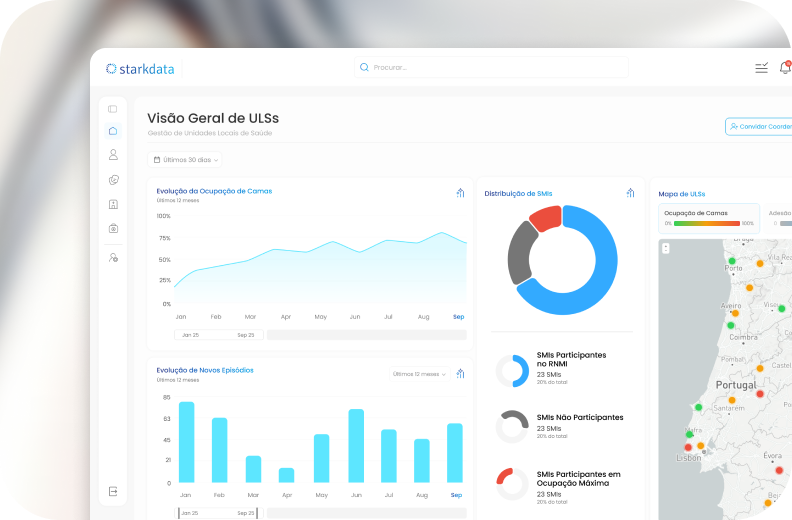Screen dimensions: 792x520
Task: Click the gray segment of donut chart
Action: (x=520, y=254)
